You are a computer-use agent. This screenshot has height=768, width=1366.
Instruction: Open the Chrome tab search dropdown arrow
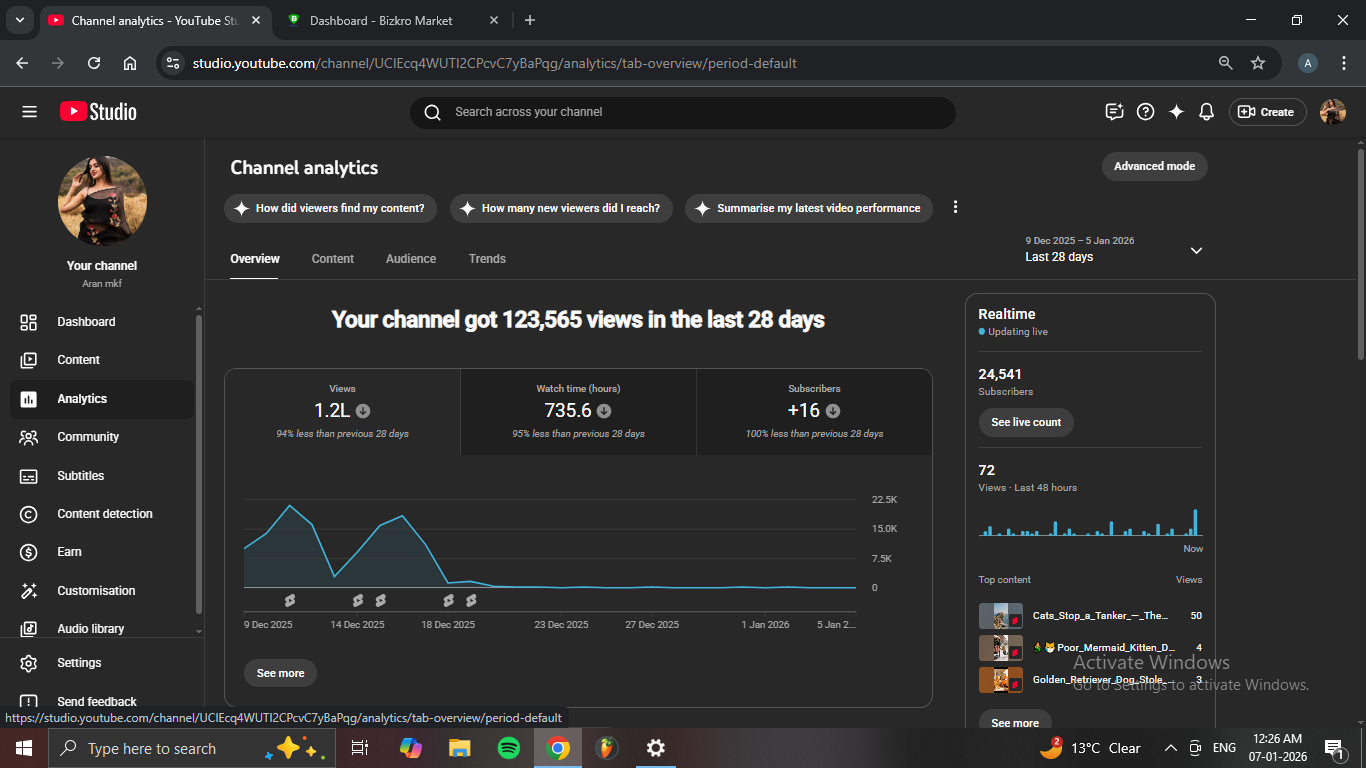click(19, 20)
